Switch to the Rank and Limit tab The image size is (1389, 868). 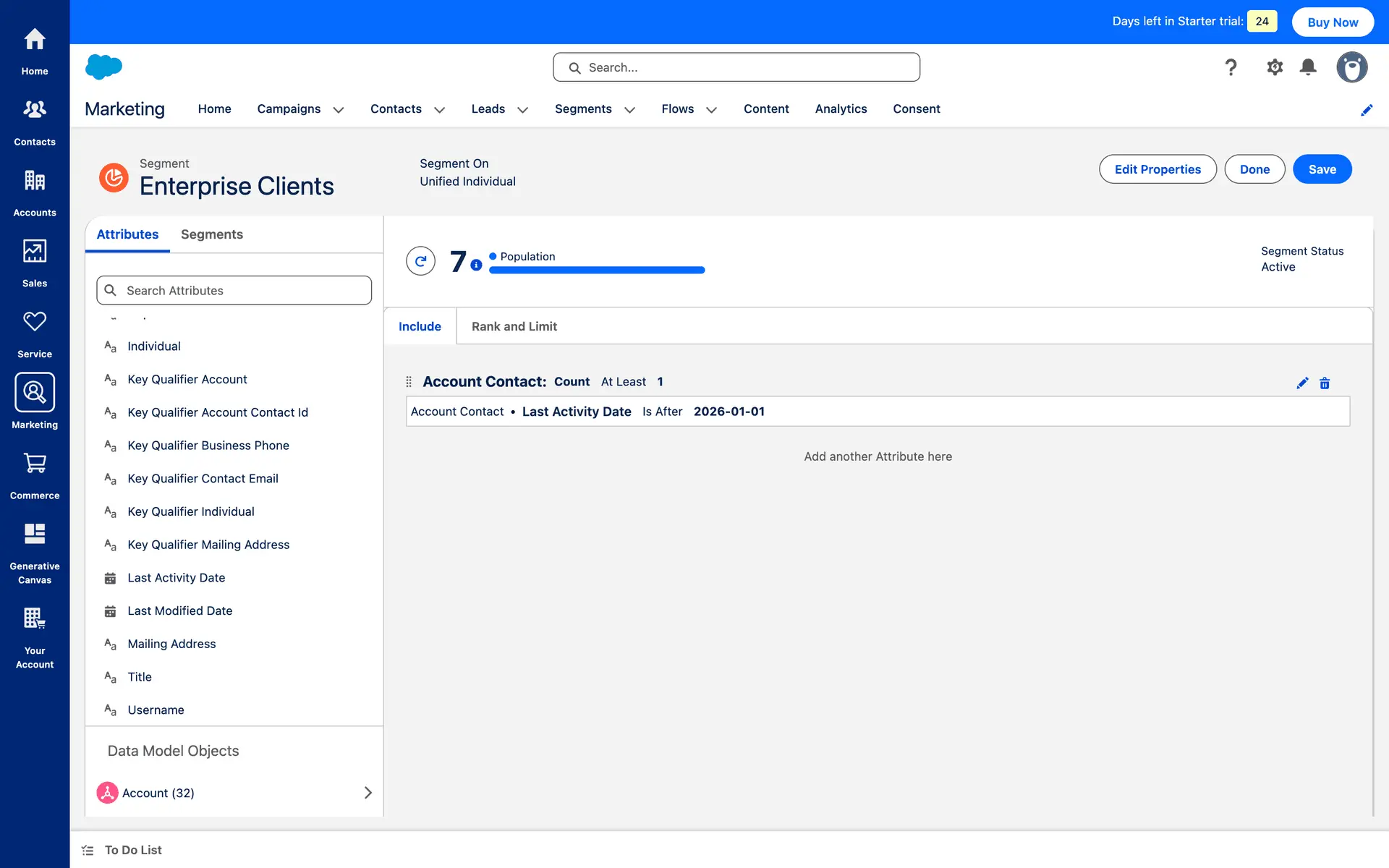click(514, 326)
